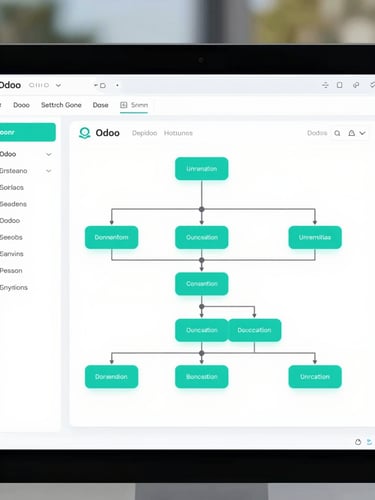This screenshot has height=500, width=375.
Task: Expand the Ersteano sidebar chevron
Action: click(49, 171)
